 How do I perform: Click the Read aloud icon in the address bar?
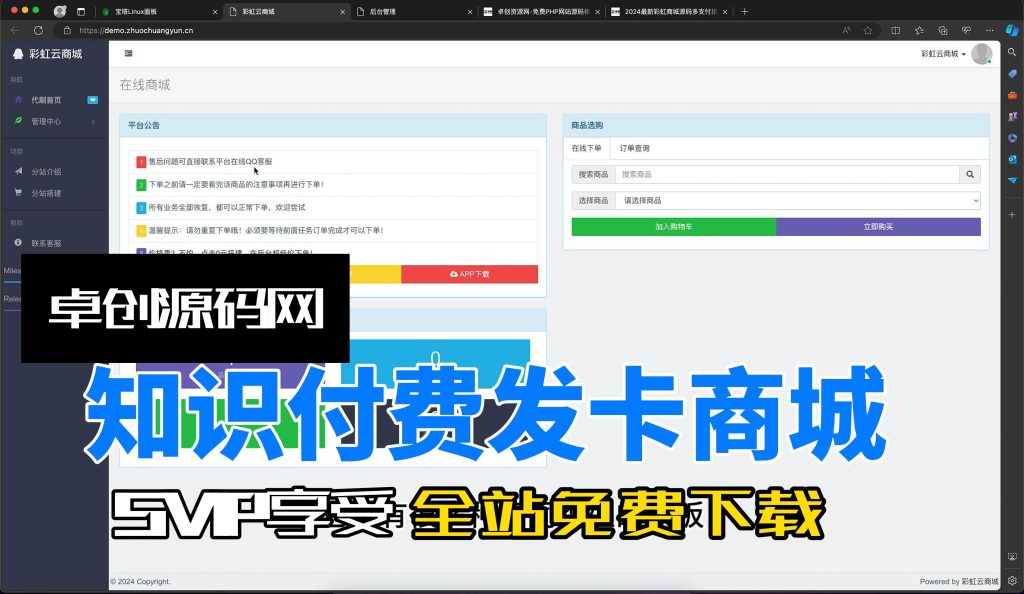[846, 30]
